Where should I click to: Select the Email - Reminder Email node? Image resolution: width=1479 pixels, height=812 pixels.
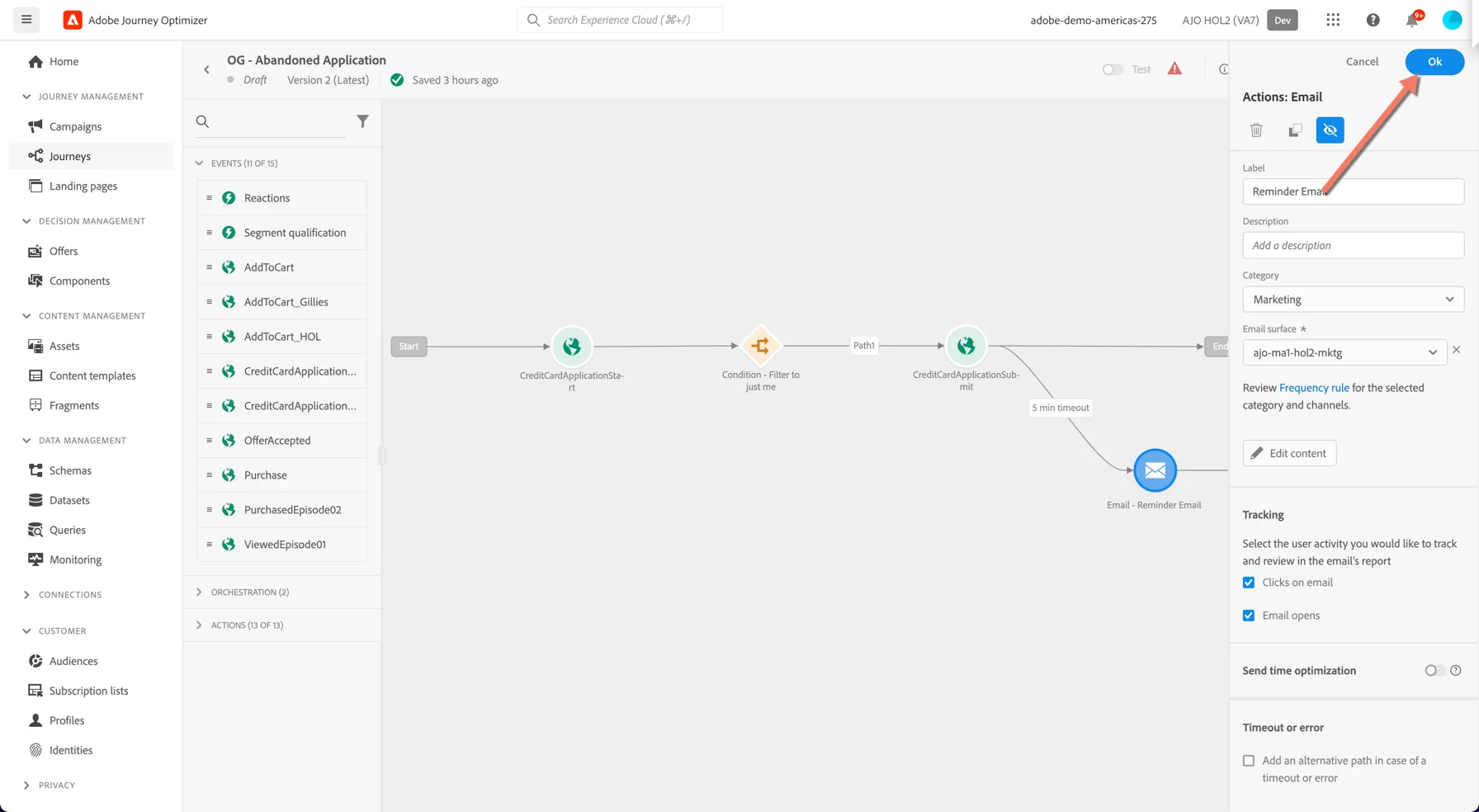1155,470
